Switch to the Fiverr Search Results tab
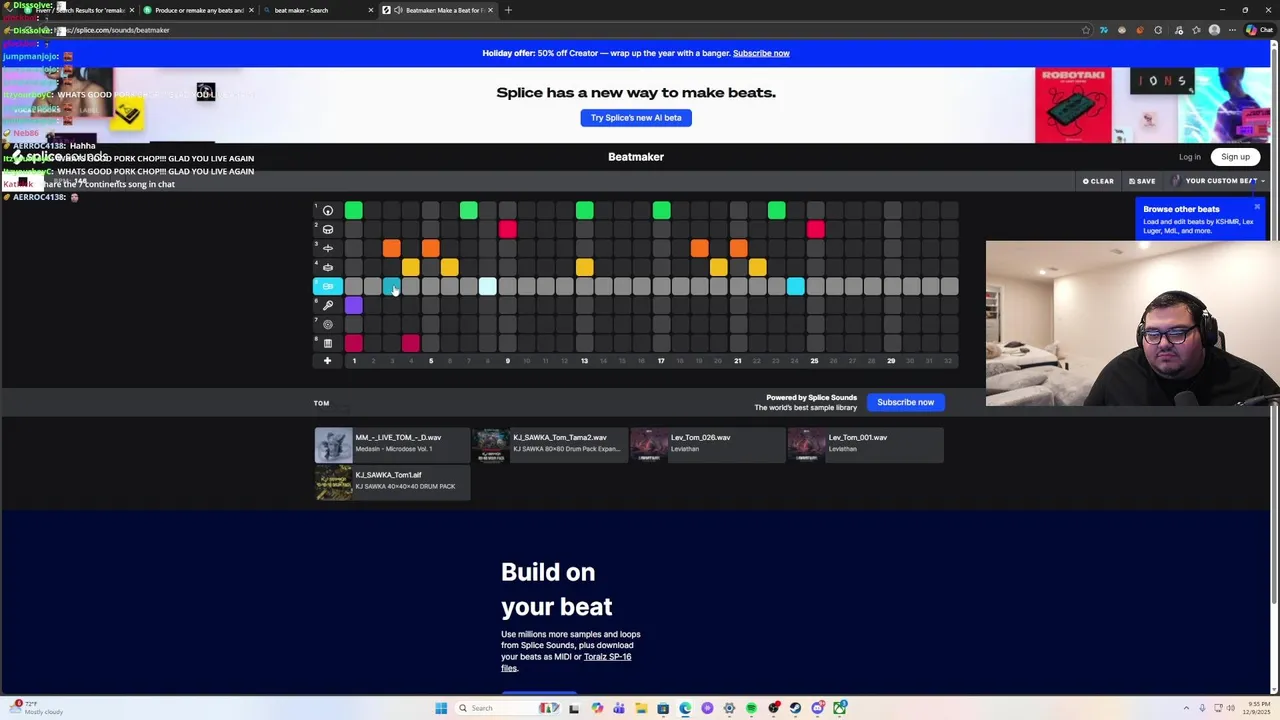The image size is (1280, 720). click(x=80, y=10)
